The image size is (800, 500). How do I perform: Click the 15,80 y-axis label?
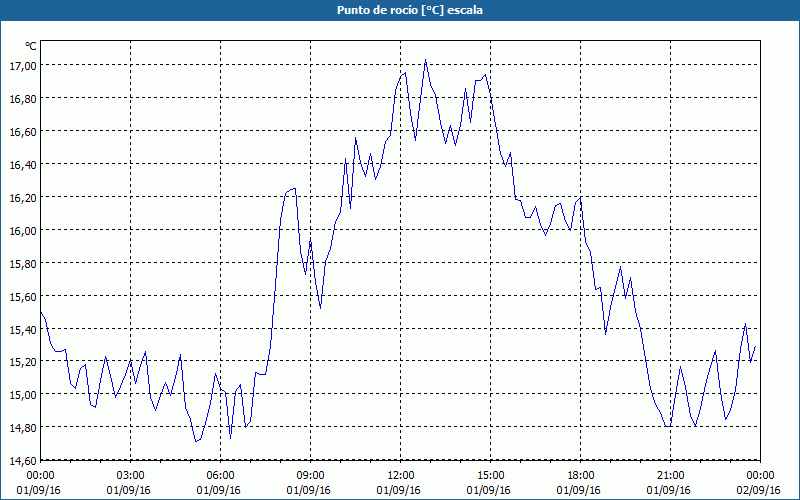[23, 263]
